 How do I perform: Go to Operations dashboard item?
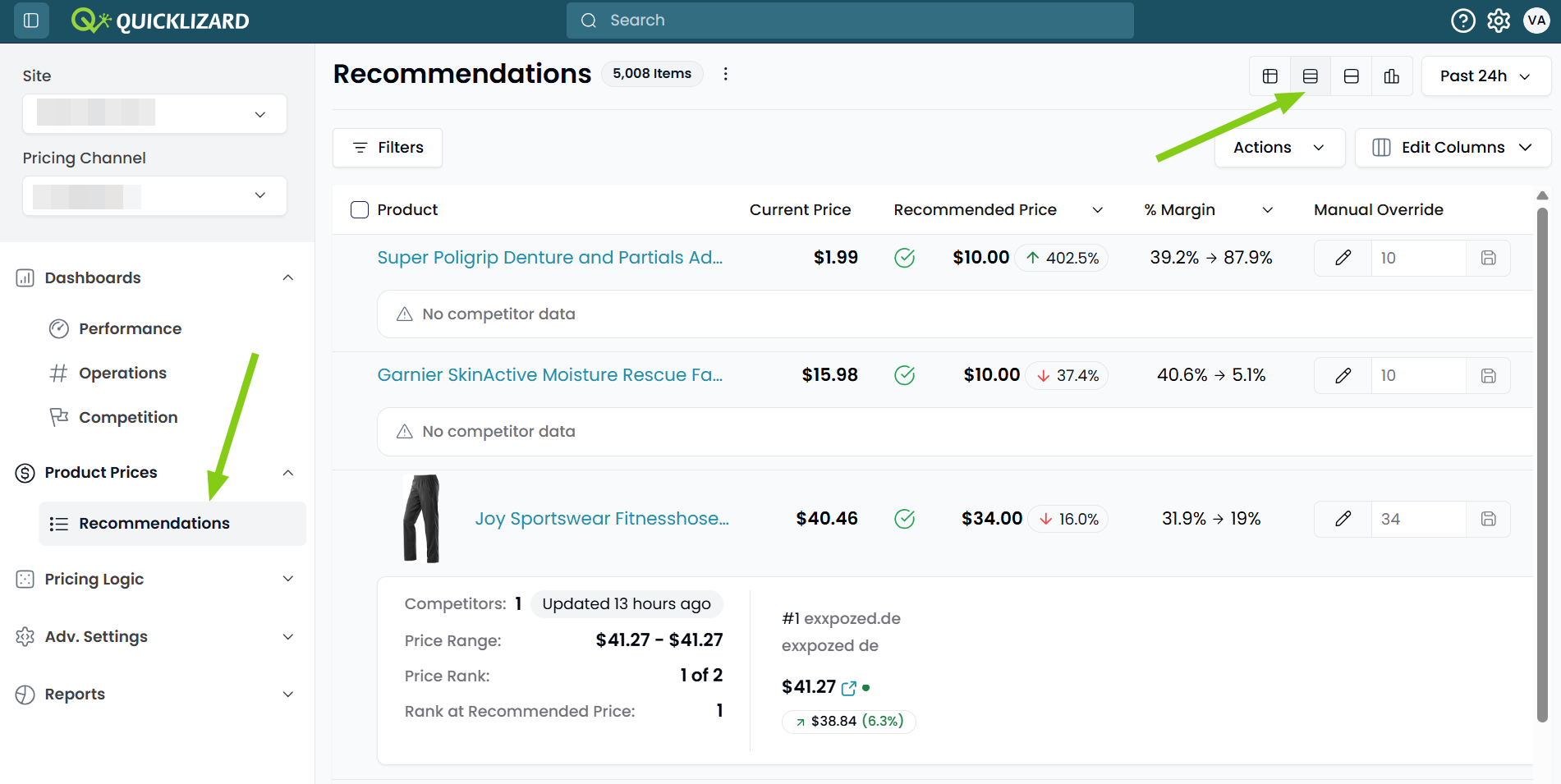click(x=122, y=373)
